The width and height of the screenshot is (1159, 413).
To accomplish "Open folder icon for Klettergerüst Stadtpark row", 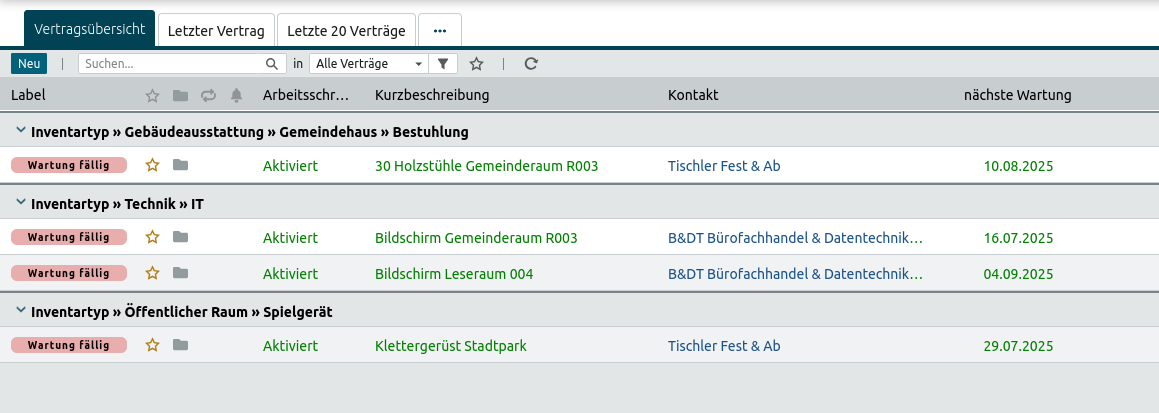I will (x=180, y=345).
